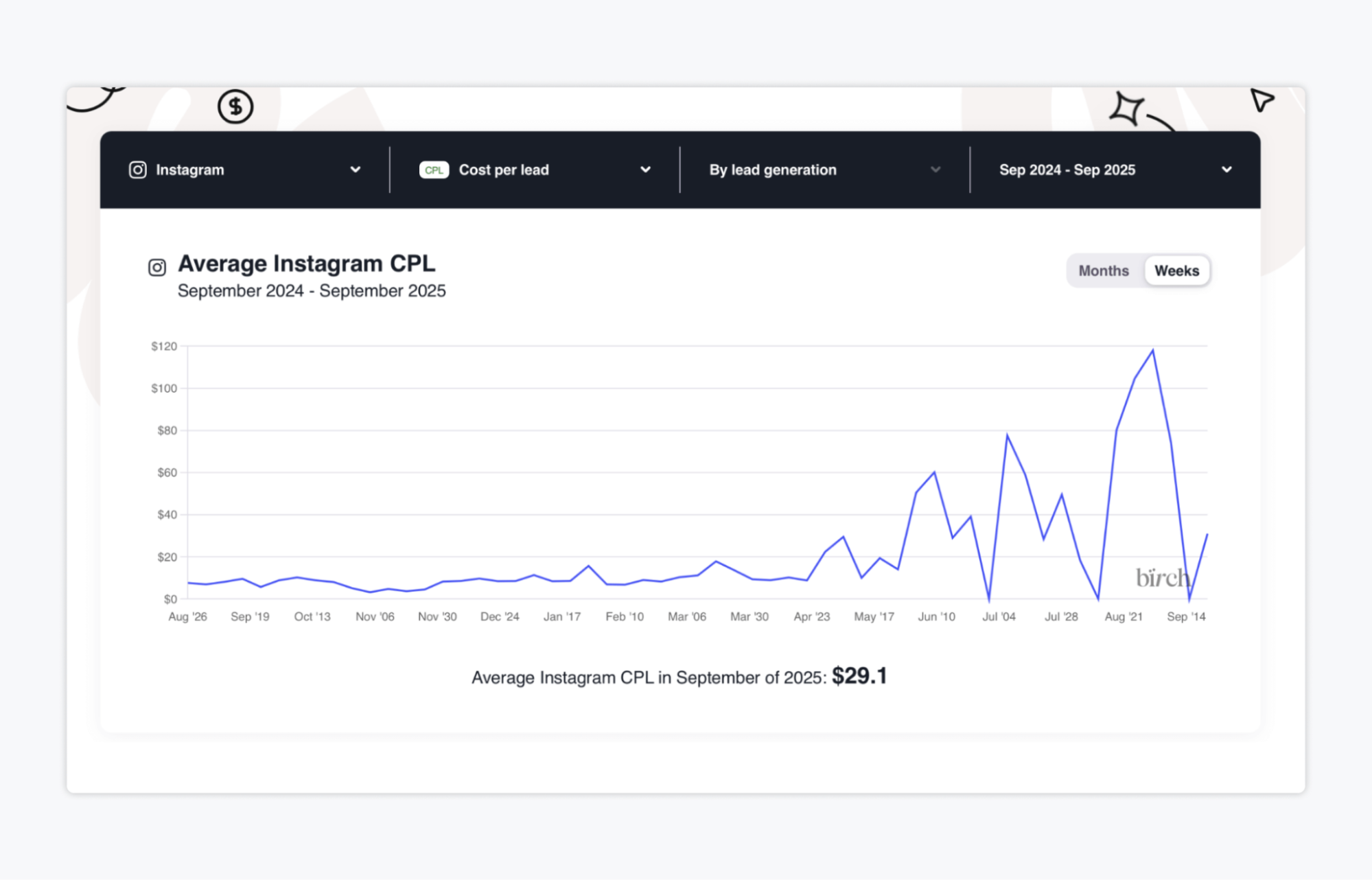Click the chart peak near Aug '21
The height and width of the screenshot is (880, 1372).
[1152, 351]
